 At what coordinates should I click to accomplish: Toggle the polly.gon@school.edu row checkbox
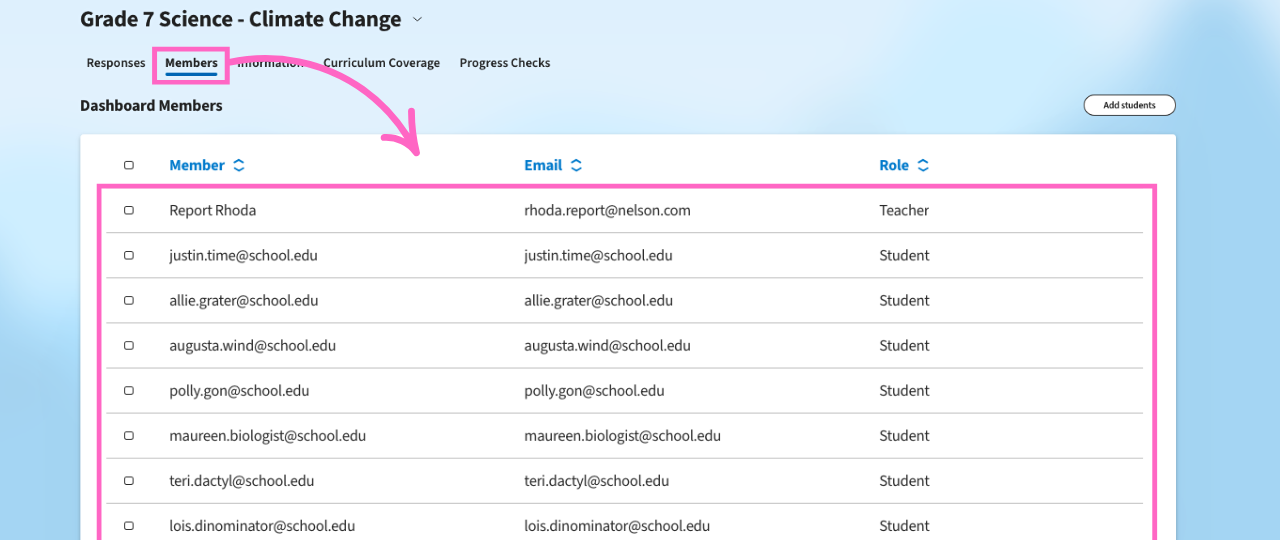click(x=128, y=390)
